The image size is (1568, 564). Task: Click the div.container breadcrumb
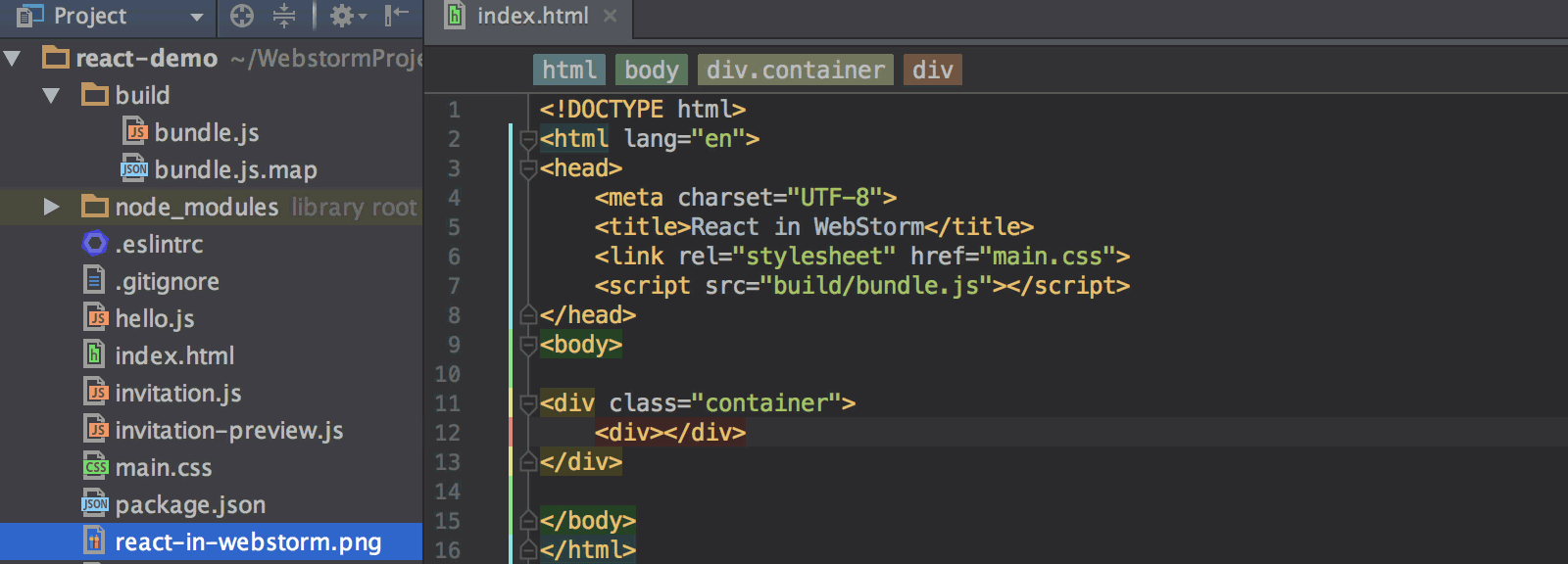796,70
